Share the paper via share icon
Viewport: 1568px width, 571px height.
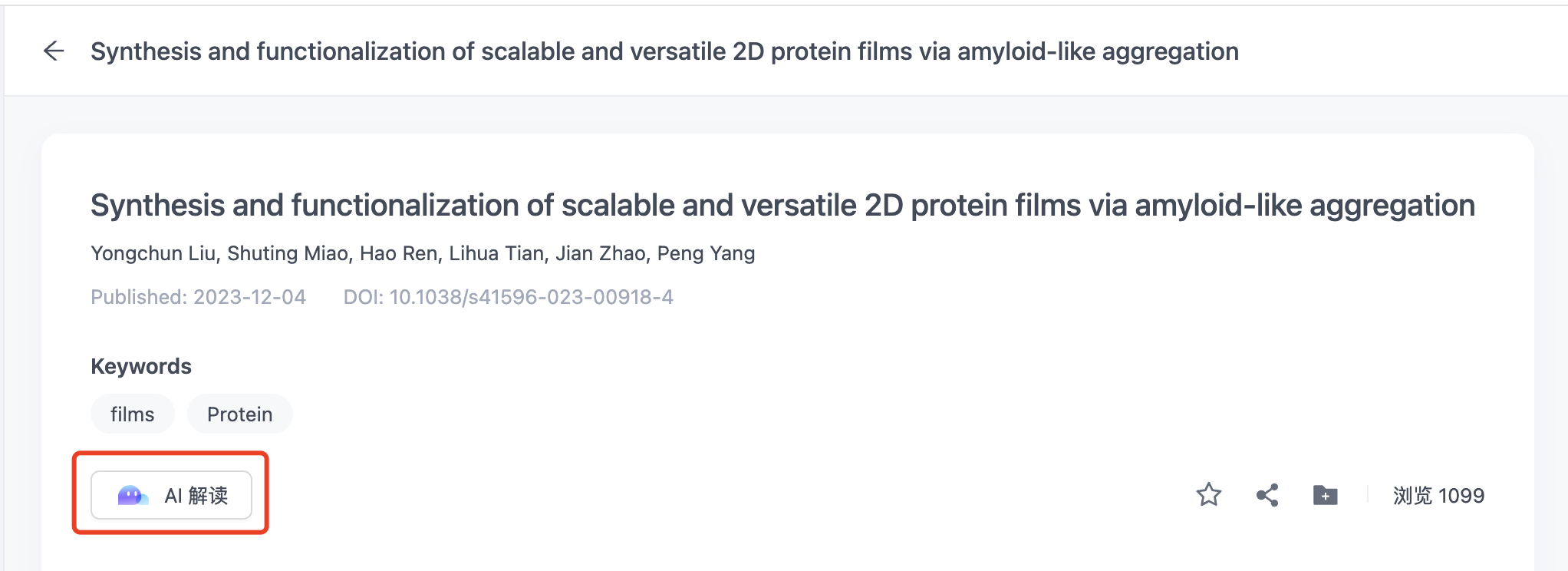1267,495
